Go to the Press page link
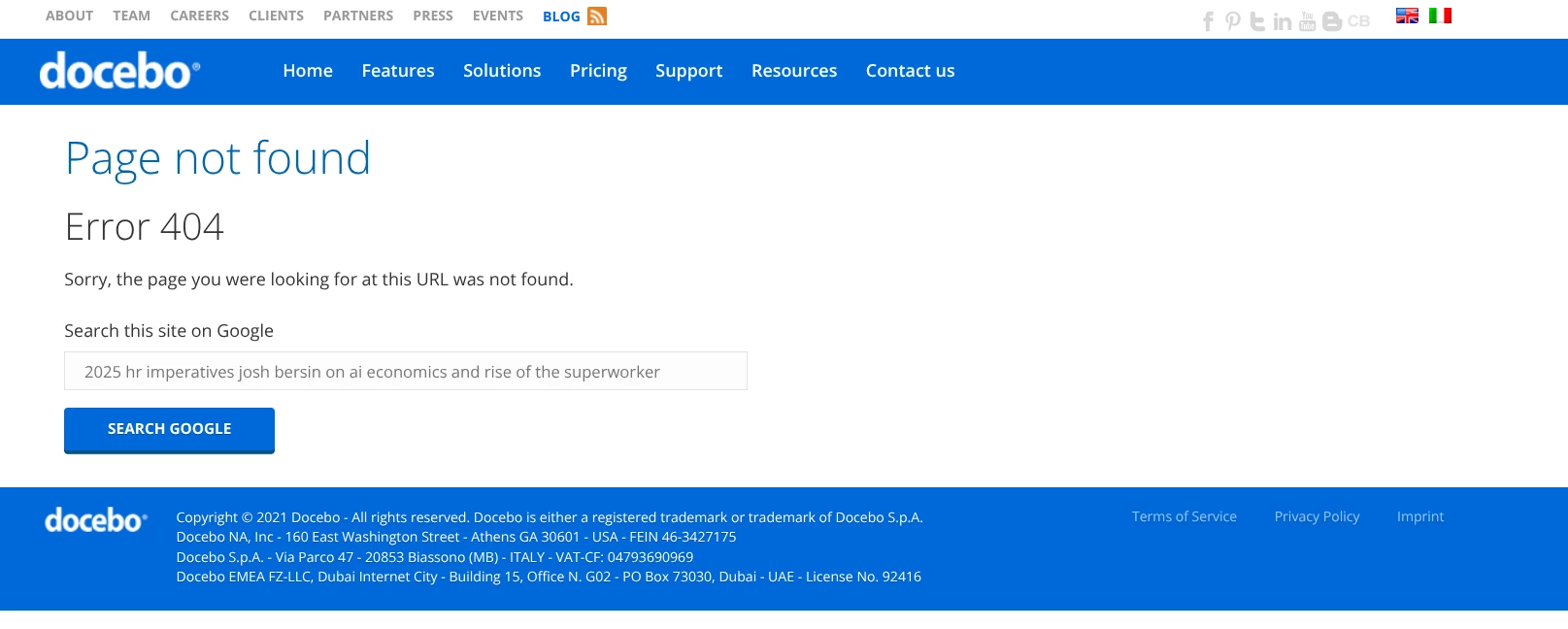1568x629 pixels. tap(433, 16)
